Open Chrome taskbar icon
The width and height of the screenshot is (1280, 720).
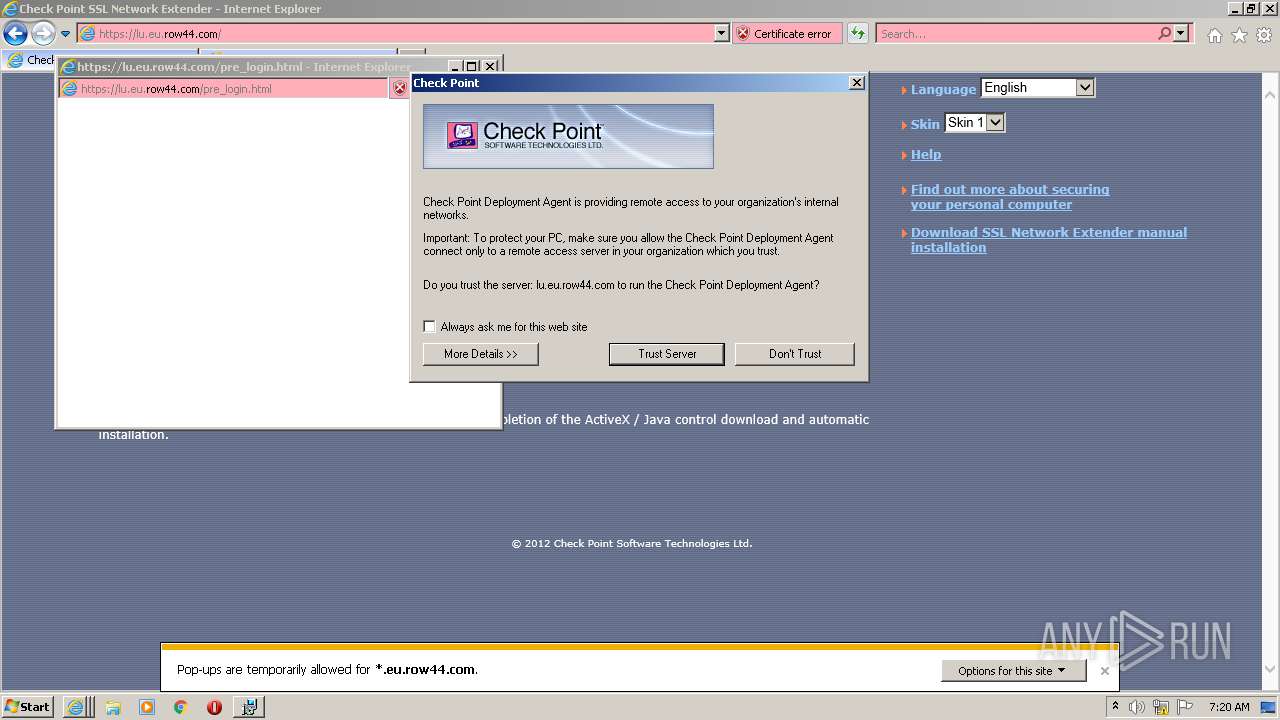pyautogui.click(x=180, y=707)
